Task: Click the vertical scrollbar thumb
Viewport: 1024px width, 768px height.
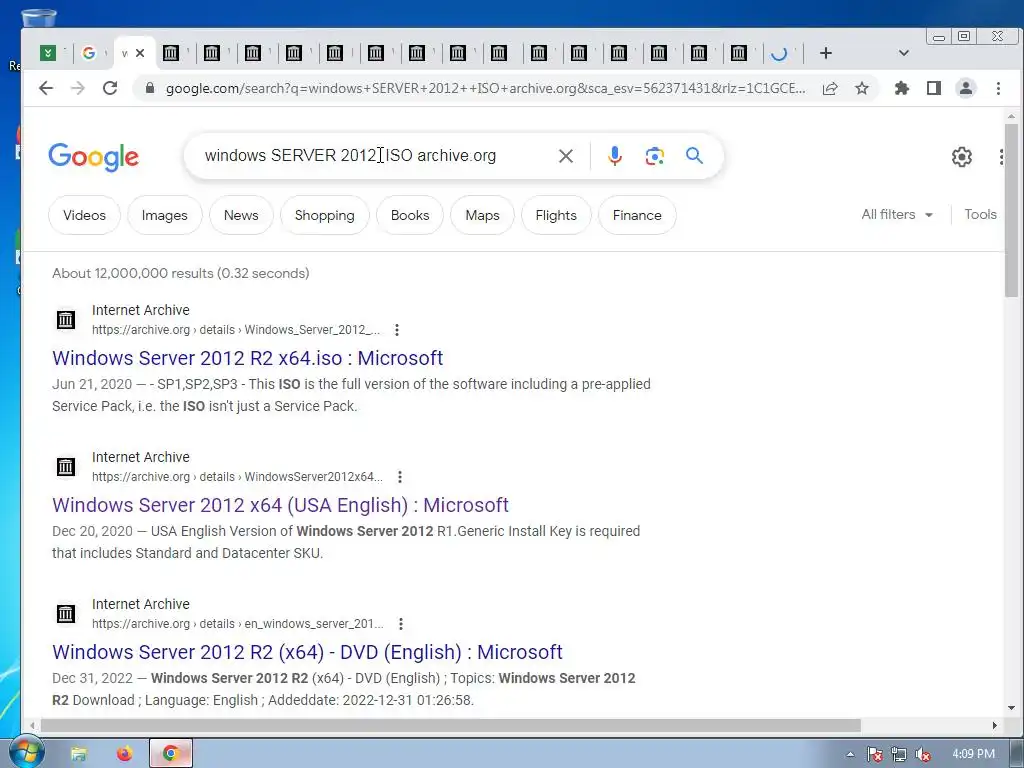Action: point(1011,209)
